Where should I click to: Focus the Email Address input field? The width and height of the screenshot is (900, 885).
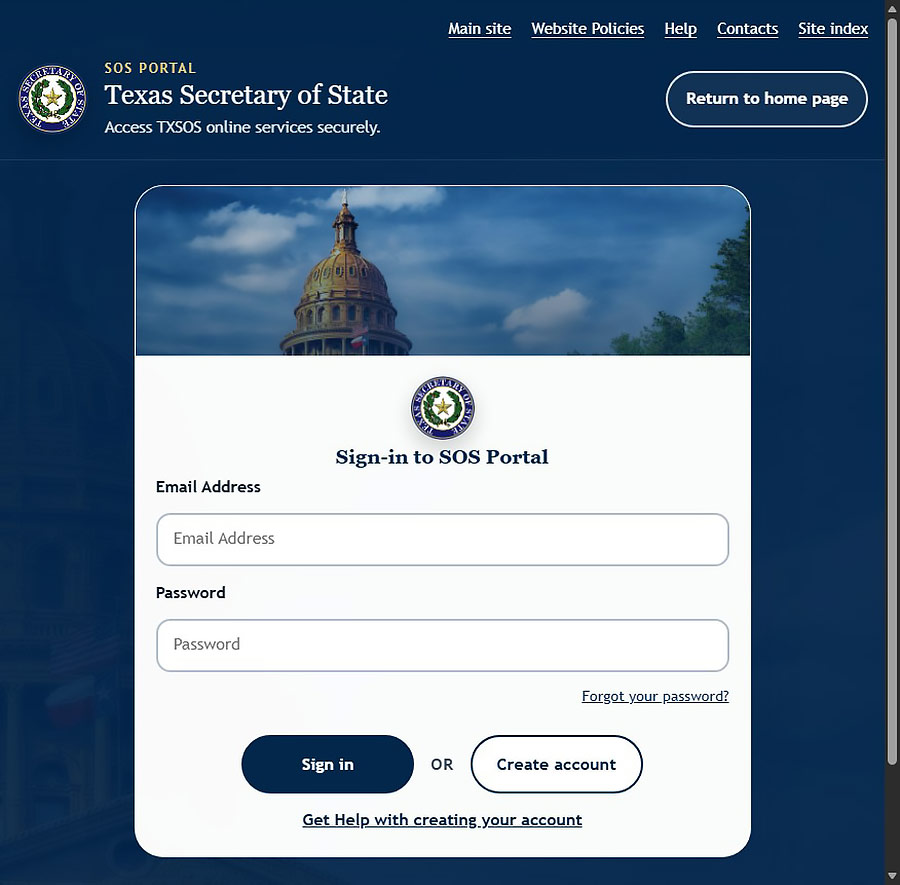[443, 539]
